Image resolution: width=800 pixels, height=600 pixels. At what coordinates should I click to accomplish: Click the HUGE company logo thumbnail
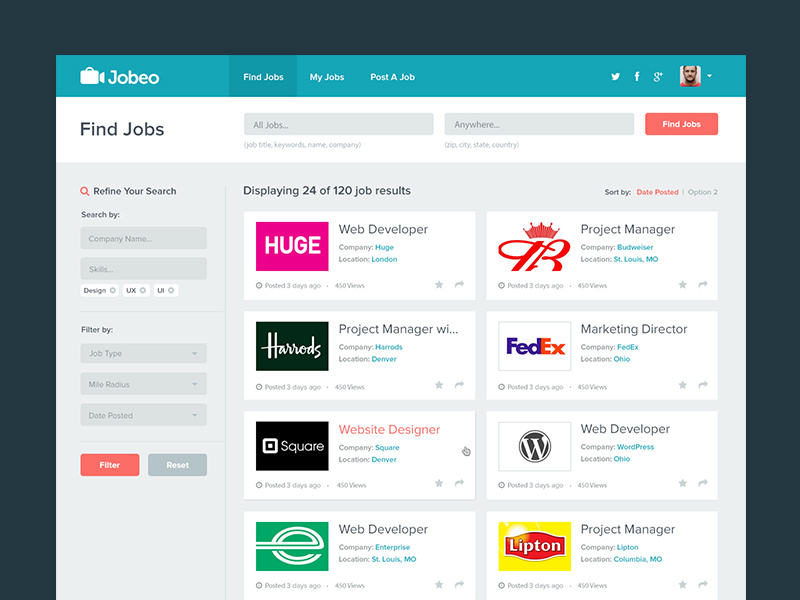[292, 246]
